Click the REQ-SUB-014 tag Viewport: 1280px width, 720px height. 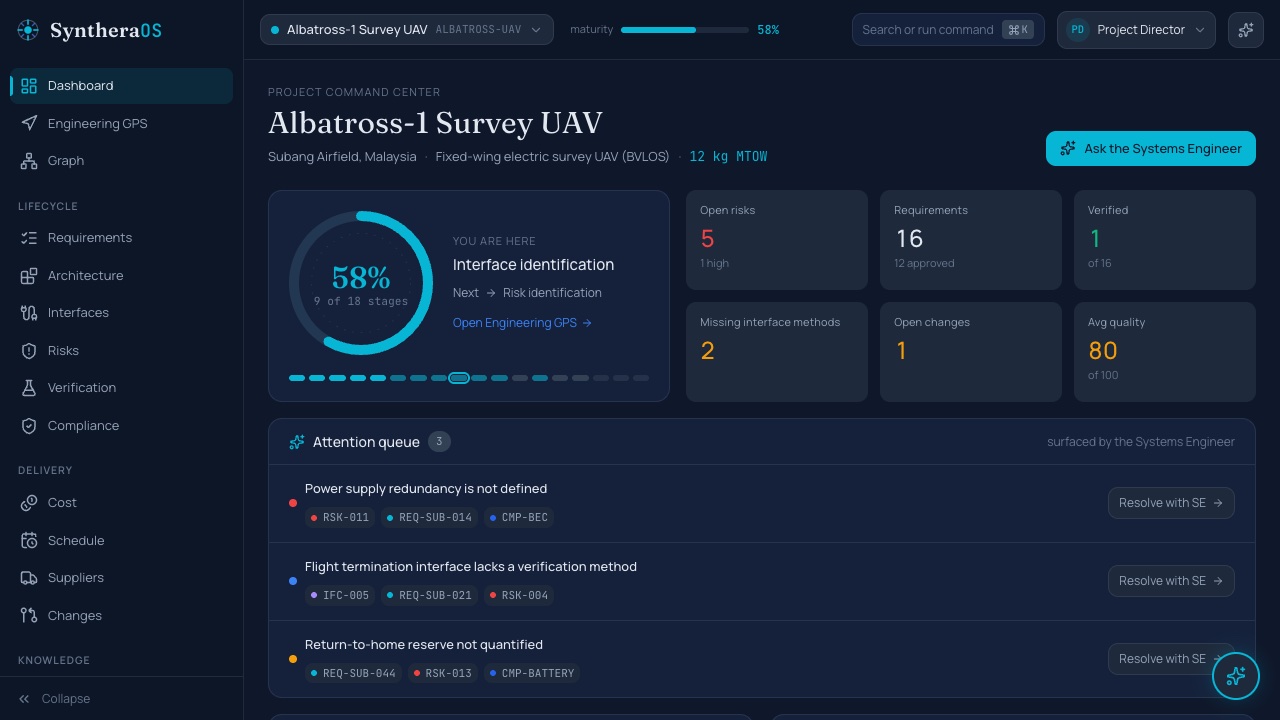point(429,518)
